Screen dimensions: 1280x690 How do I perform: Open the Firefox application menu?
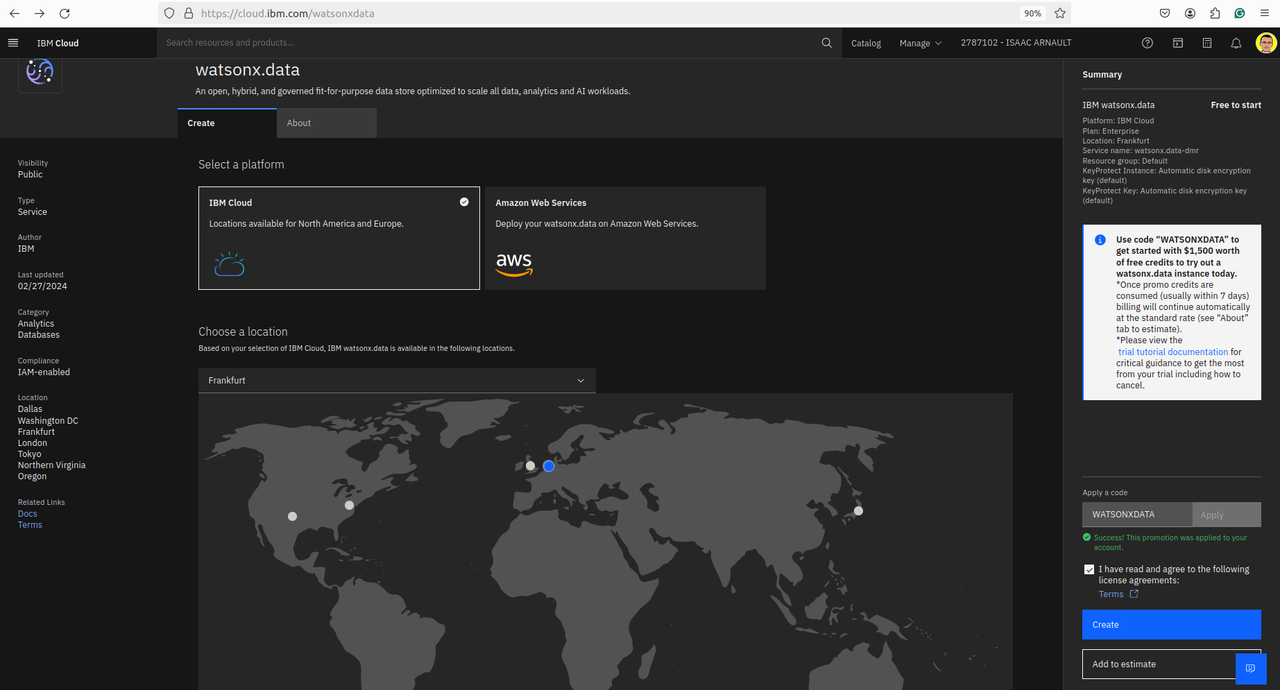click(x=1265, y=13)
